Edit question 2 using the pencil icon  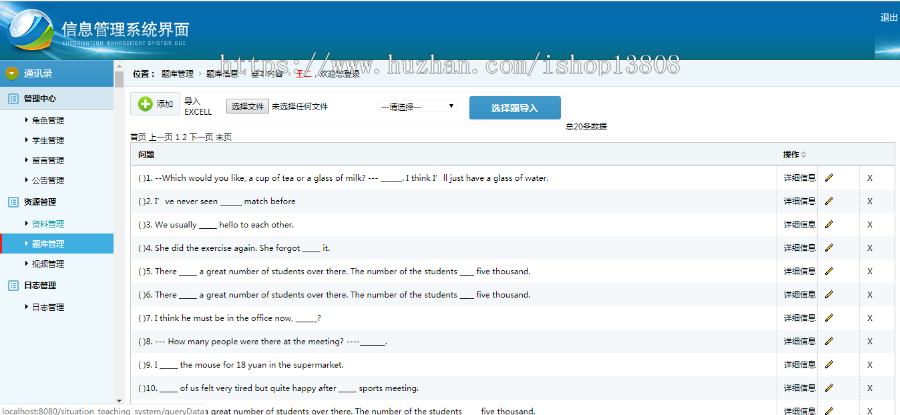click(x=828, y=201)
